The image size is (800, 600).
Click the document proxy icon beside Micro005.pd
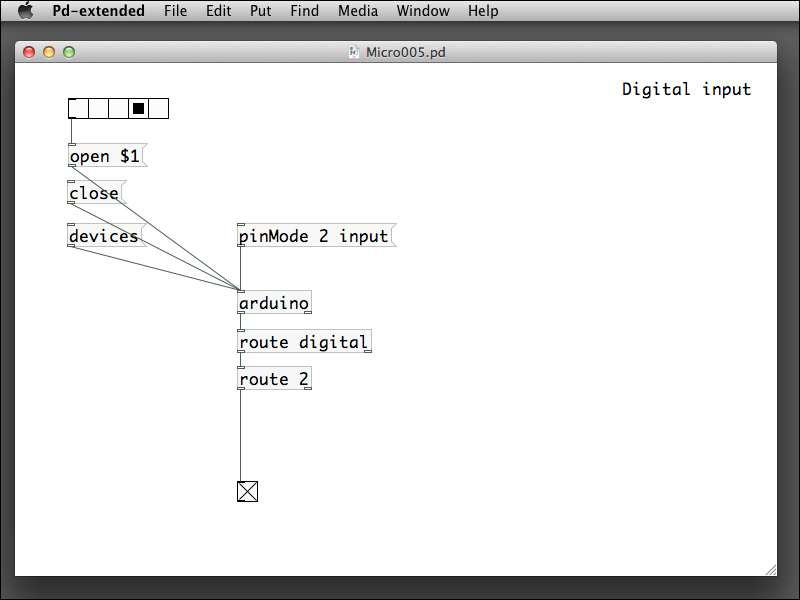(x=352, y=51)
